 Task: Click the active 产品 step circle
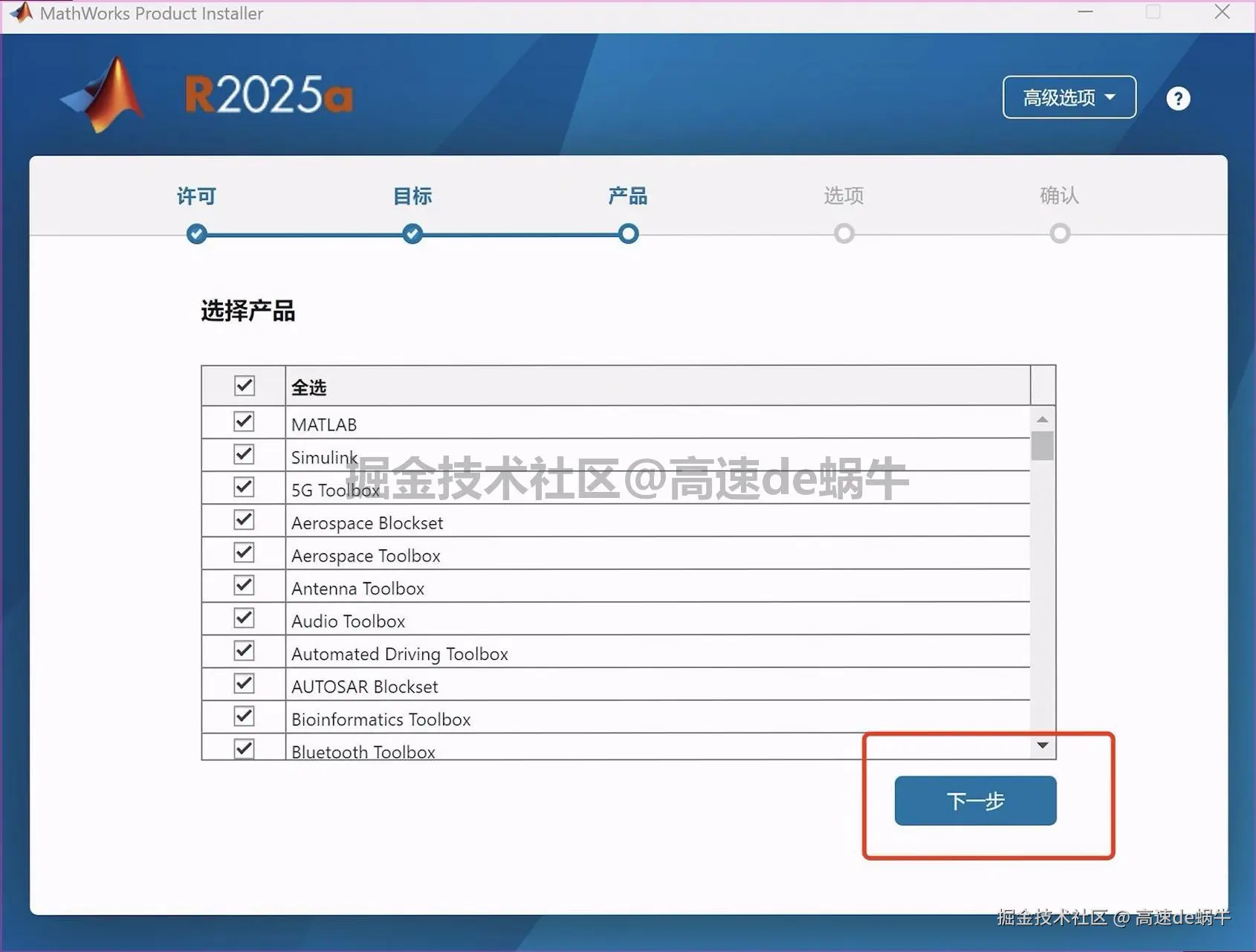click(627, 233)
